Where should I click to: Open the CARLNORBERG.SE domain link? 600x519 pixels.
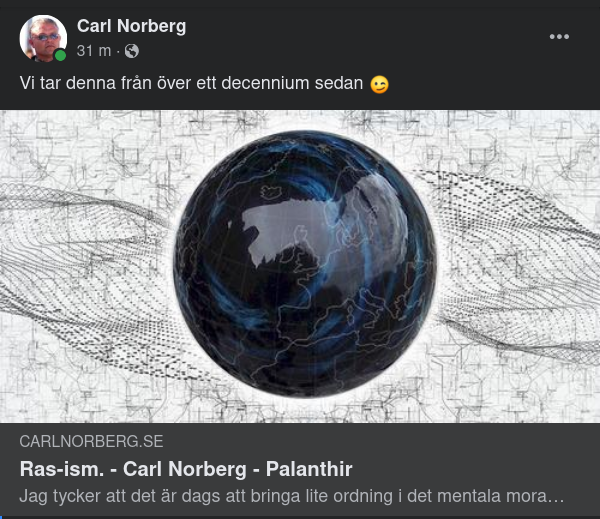tap(91, 441)
